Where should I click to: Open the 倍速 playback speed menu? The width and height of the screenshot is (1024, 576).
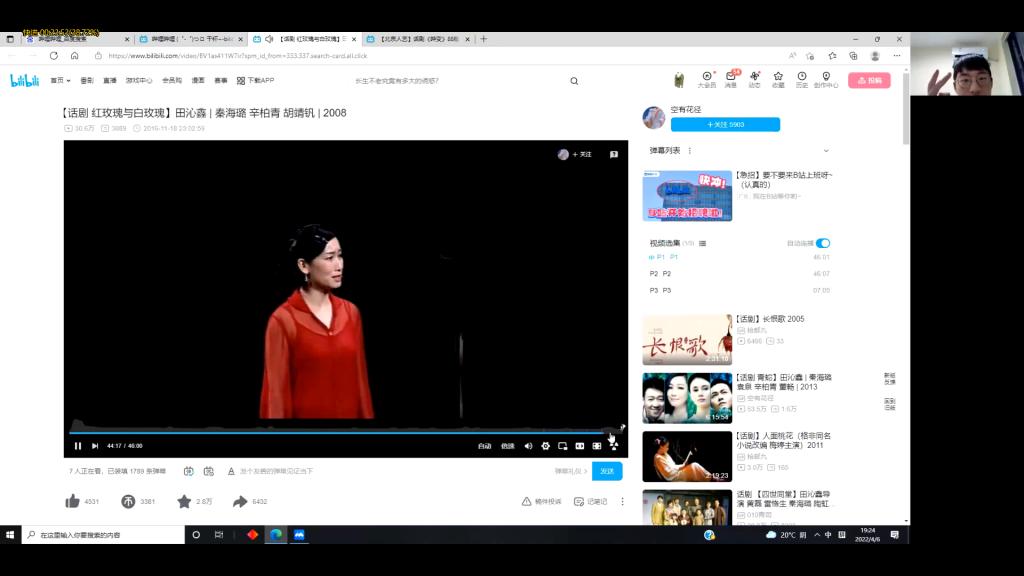click(507, 446)
